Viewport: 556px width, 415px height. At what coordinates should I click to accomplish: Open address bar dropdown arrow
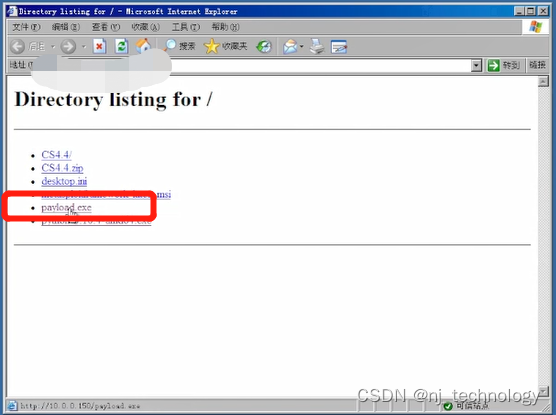click(476, 66)
